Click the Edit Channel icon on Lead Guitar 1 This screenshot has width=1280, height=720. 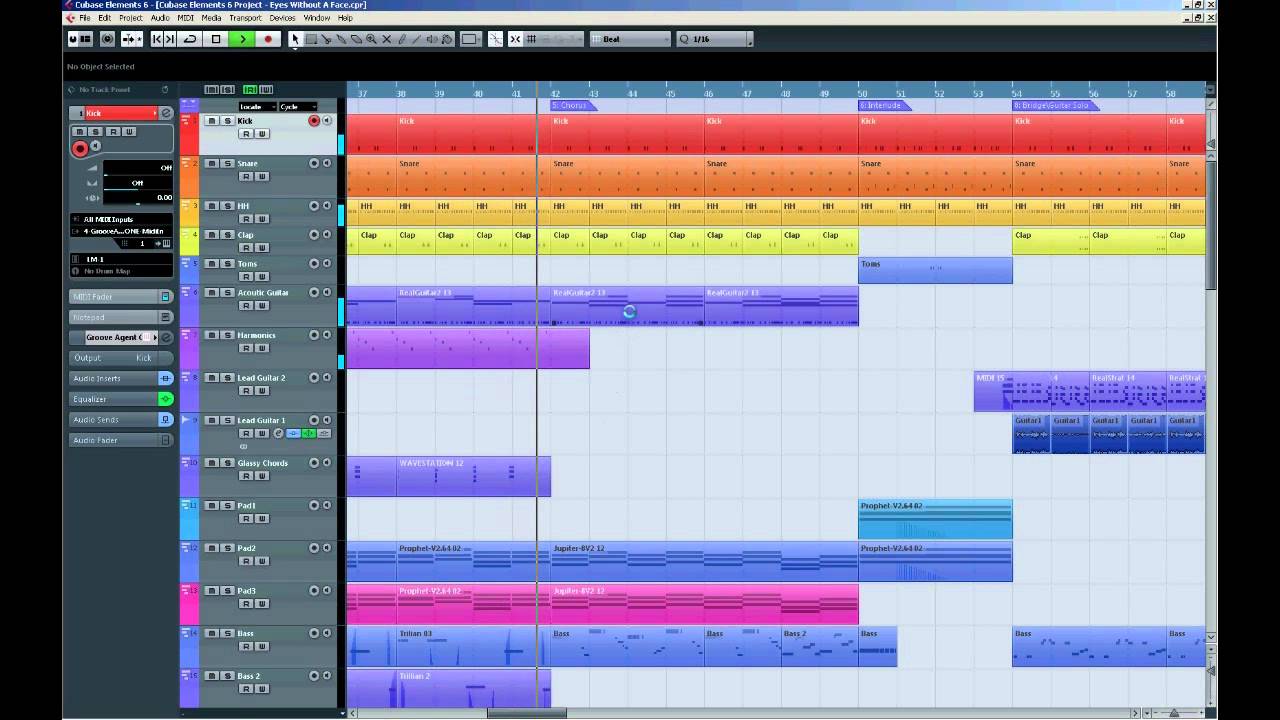pyautogui.click(x=278, y=433)
